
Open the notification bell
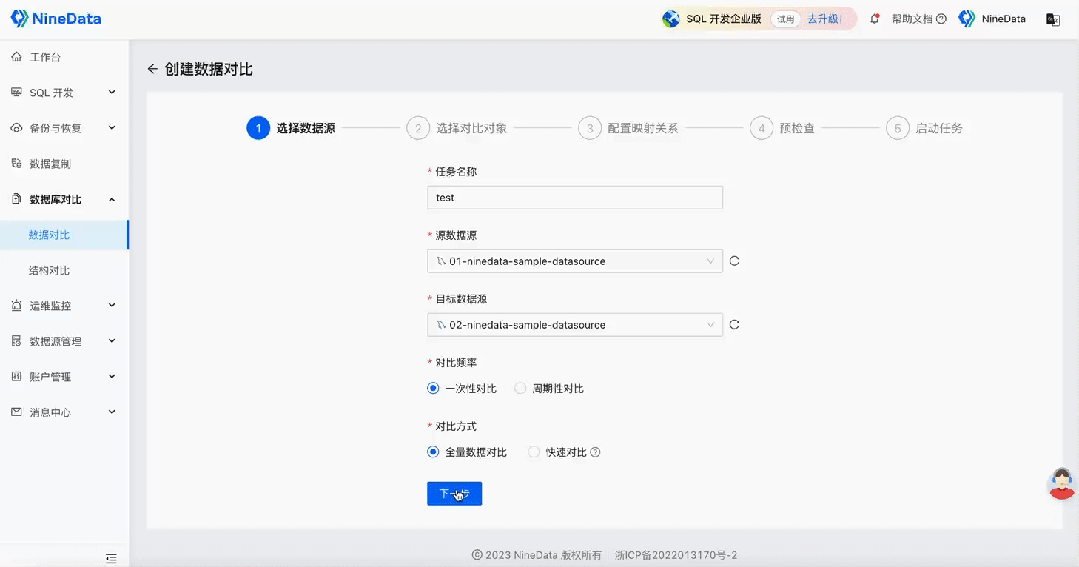[875, 19]
